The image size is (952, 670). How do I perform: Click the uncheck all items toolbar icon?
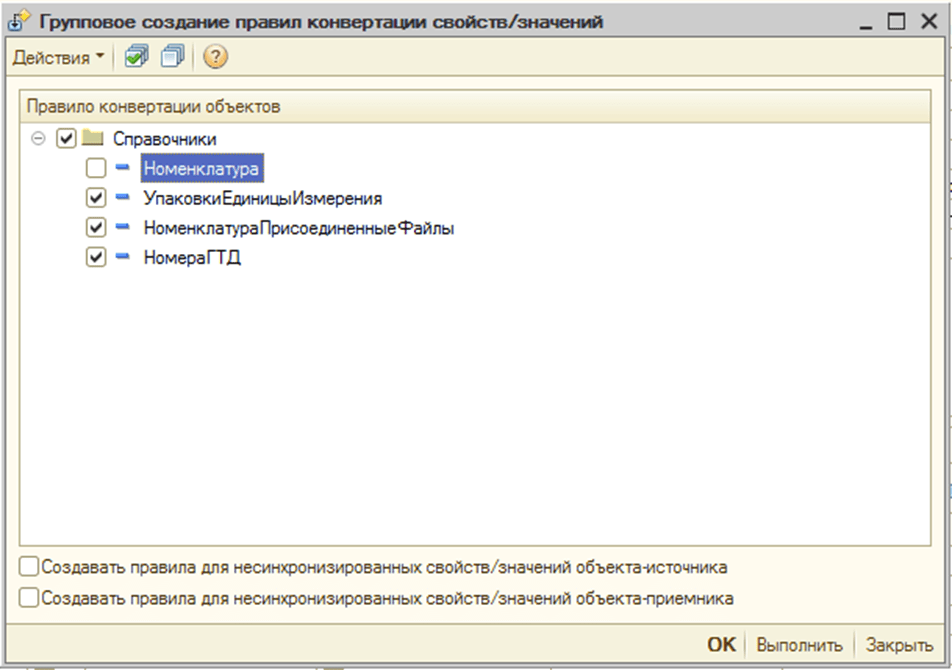172,58
